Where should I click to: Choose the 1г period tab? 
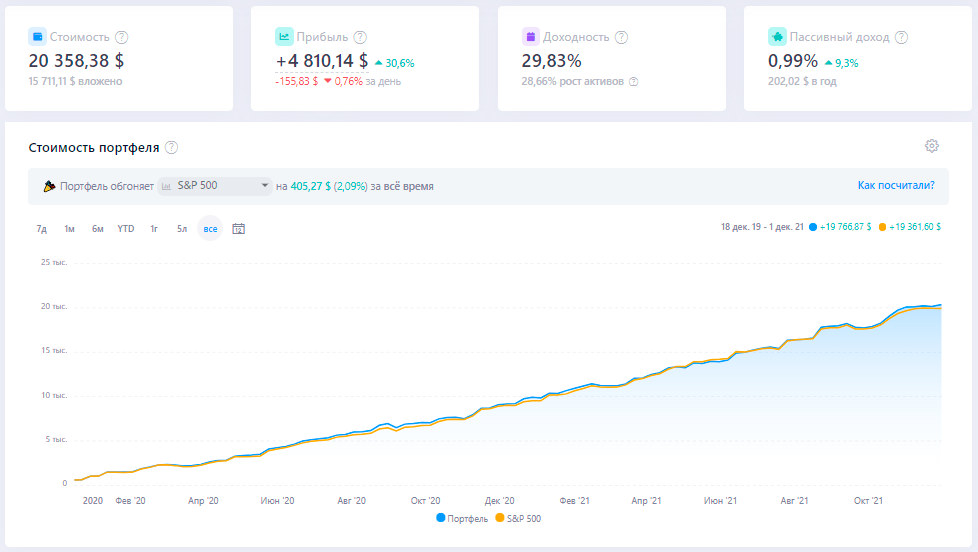pyautogui.click(x=154, y=229)
